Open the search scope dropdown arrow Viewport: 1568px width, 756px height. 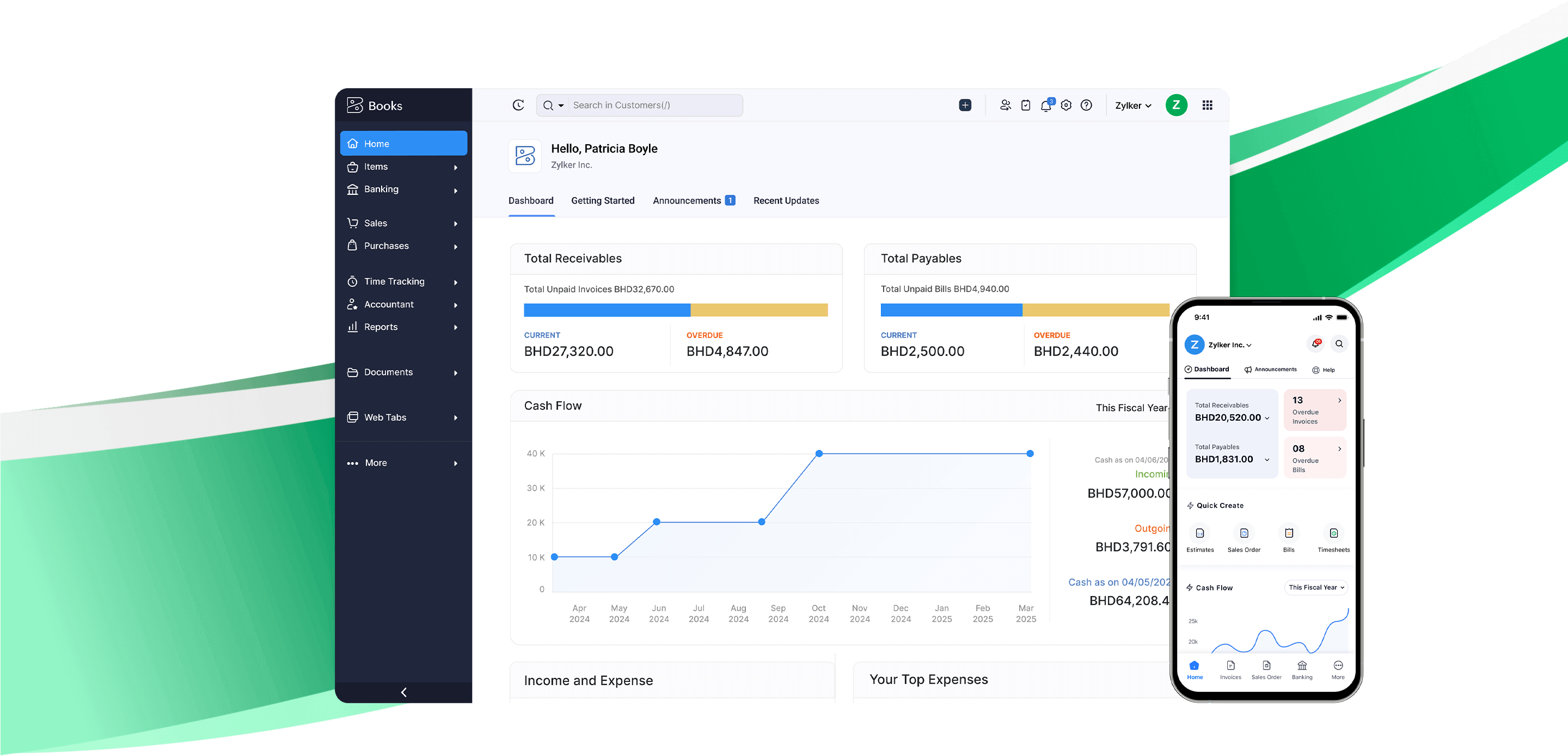point(561,106)
